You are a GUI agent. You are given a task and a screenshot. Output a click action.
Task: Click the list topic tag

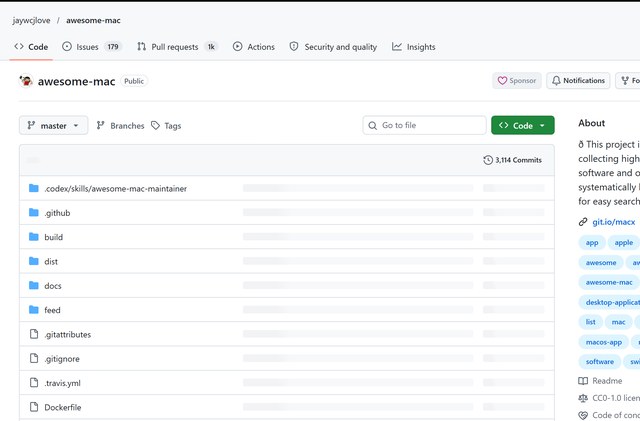pos(590,322)
